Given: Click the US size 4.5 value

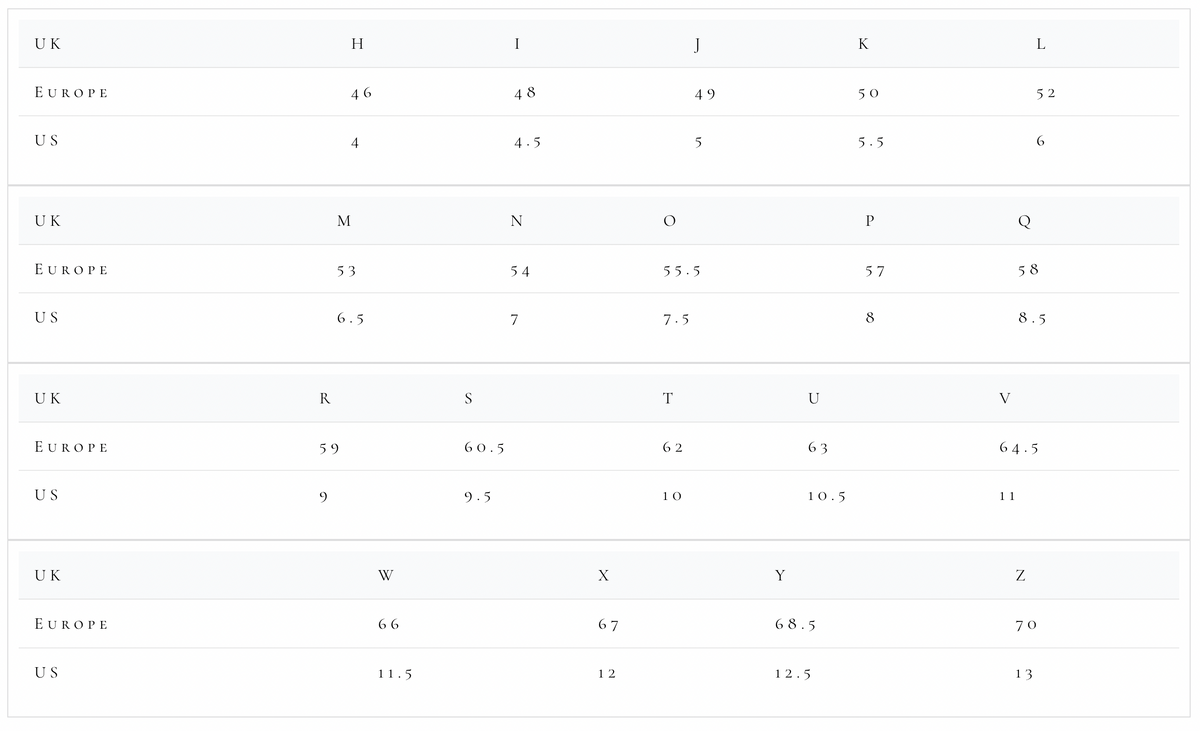Looking at the screenshot, I should pos(528,142).
